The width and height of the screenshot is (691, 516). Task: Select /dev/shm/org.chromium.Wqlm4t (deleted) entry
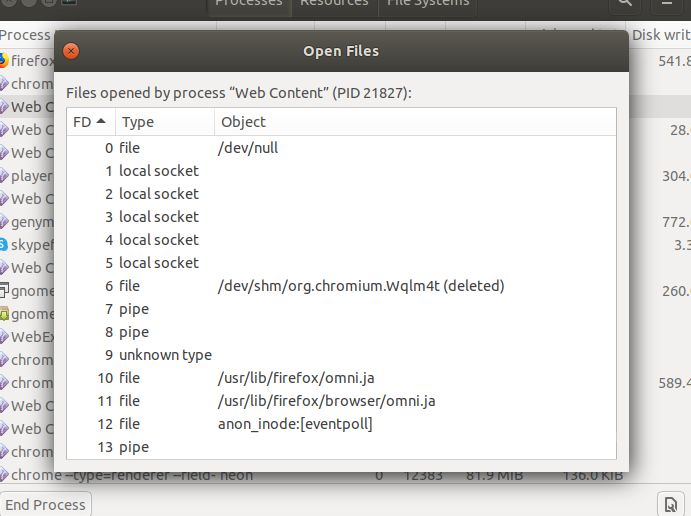click(x=361, y=286)
